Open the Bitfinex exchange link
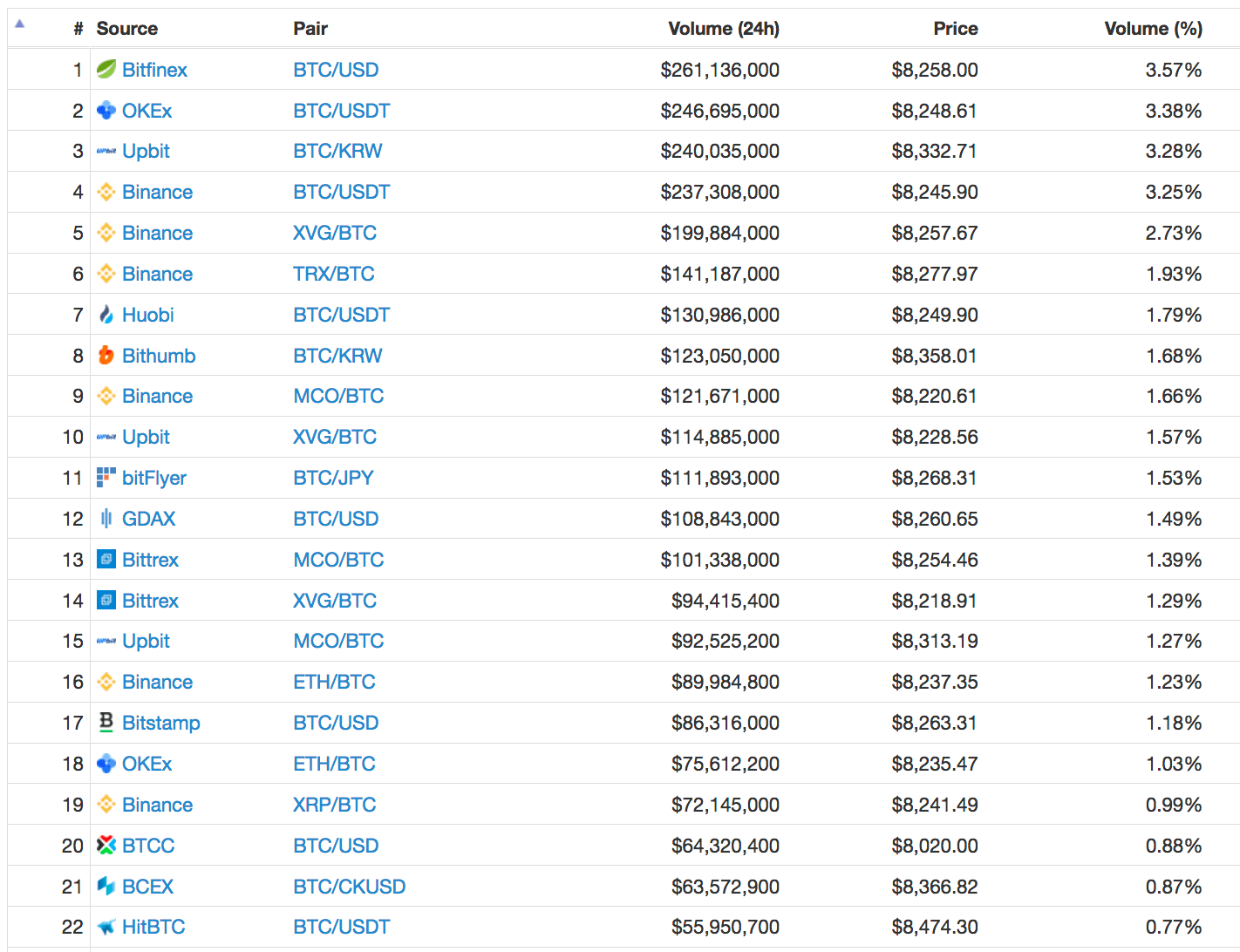 pyautogui.click(x=154, y=70)
